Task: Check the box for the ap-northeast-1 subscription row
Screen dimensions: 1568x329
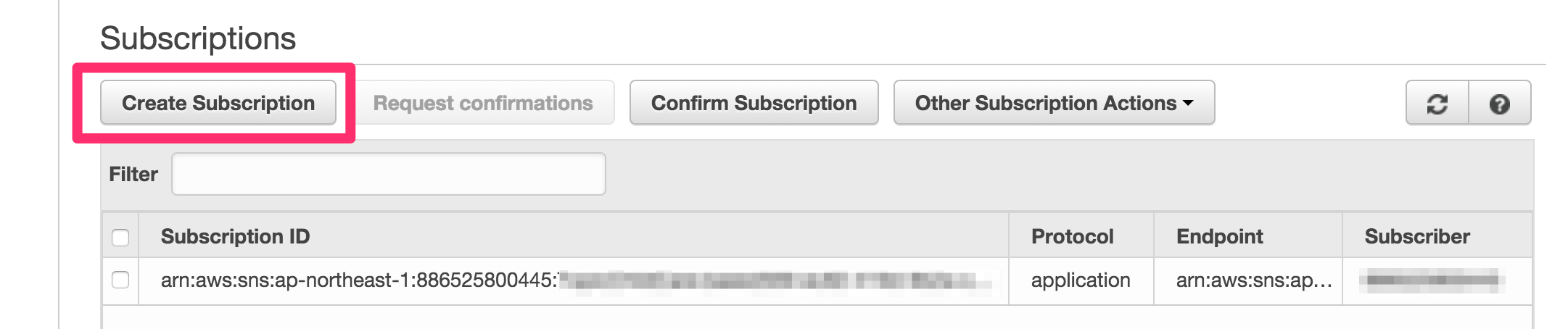Action: [120, 280]
